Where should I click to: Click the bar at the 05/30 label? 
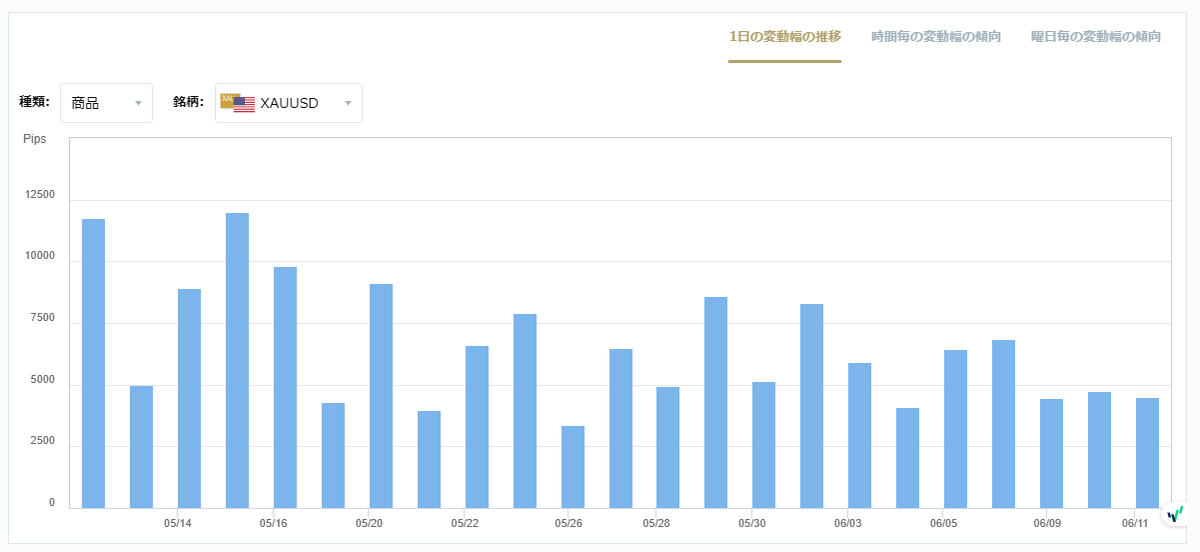(x=764, y=445)
